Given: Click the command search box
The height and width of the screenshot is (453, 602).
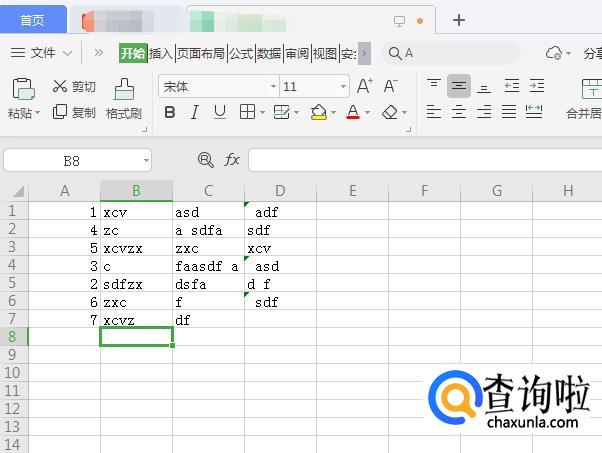Looking at the screenshot, I should click(451, 53).
